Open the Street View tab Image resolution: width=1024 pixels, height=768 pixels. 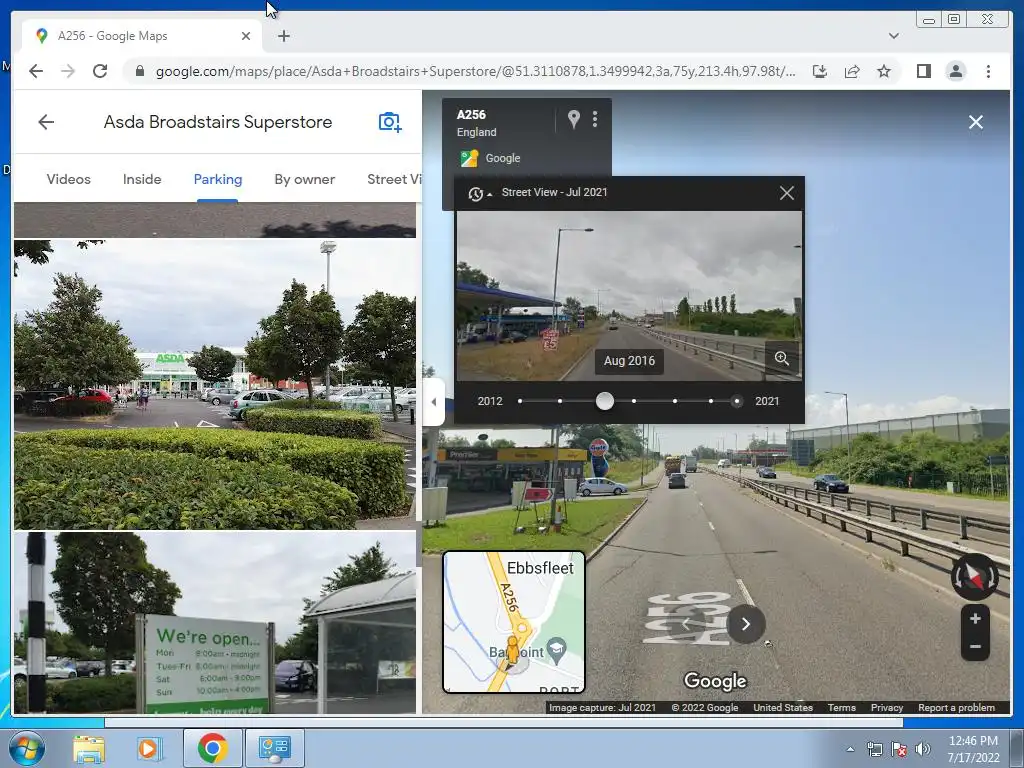tap(394, 179)
